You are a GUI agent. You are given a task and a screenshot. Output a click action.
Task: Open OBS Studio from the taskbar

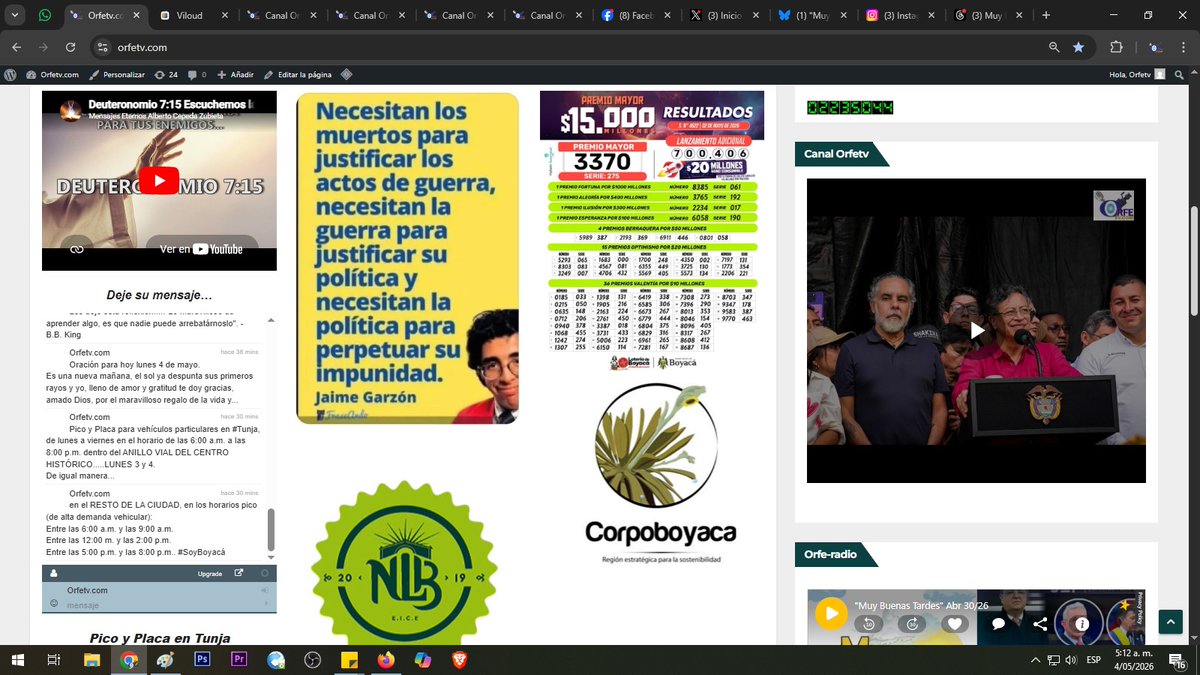point(312,660)
